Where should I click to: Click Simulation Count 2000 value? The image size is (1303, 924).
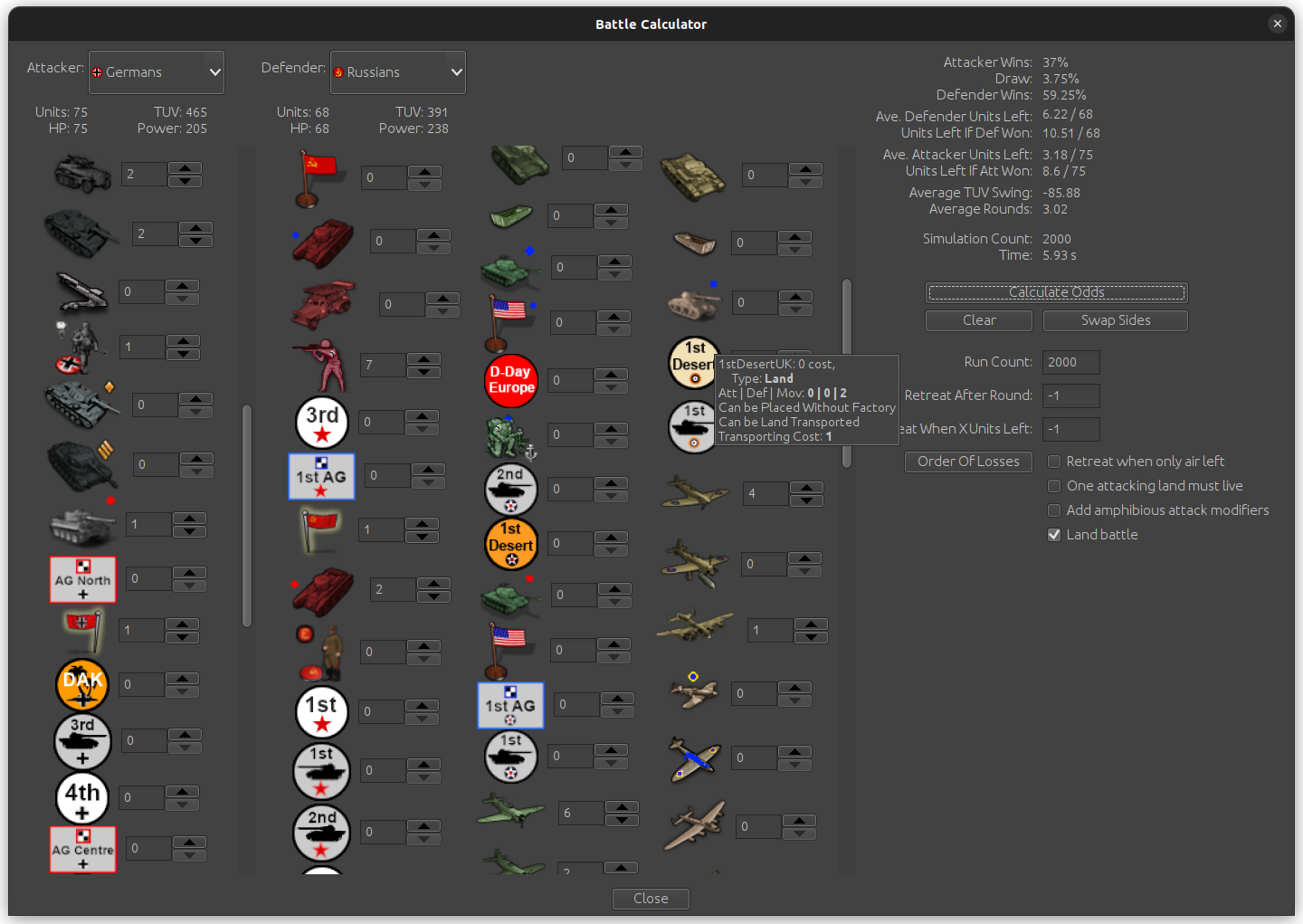(x=1057, y=239)
